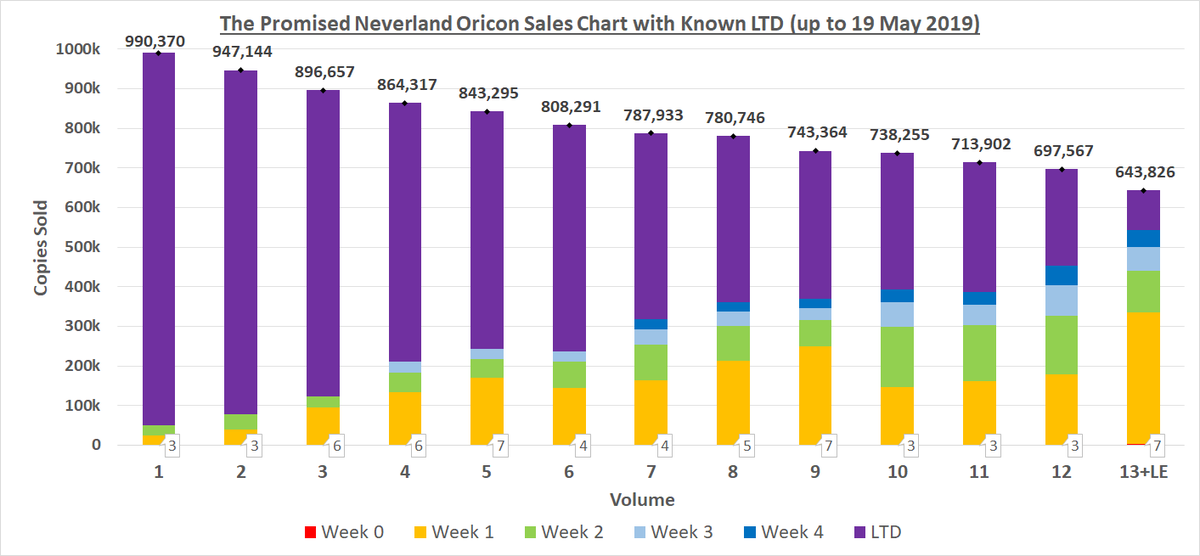Click the Week 4 dark blue legend swatch
This screenshot has height=556, width=1200.
pos(749,532)
